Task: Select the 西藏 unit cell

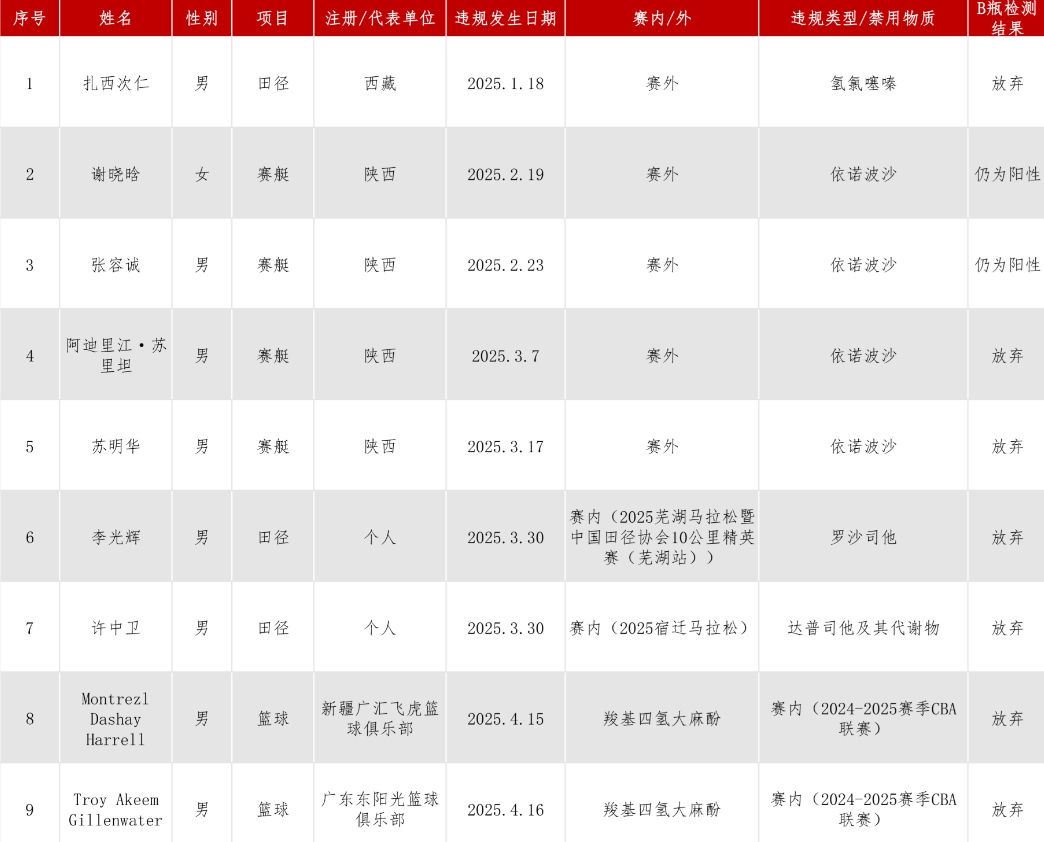Action: point(380,83)
